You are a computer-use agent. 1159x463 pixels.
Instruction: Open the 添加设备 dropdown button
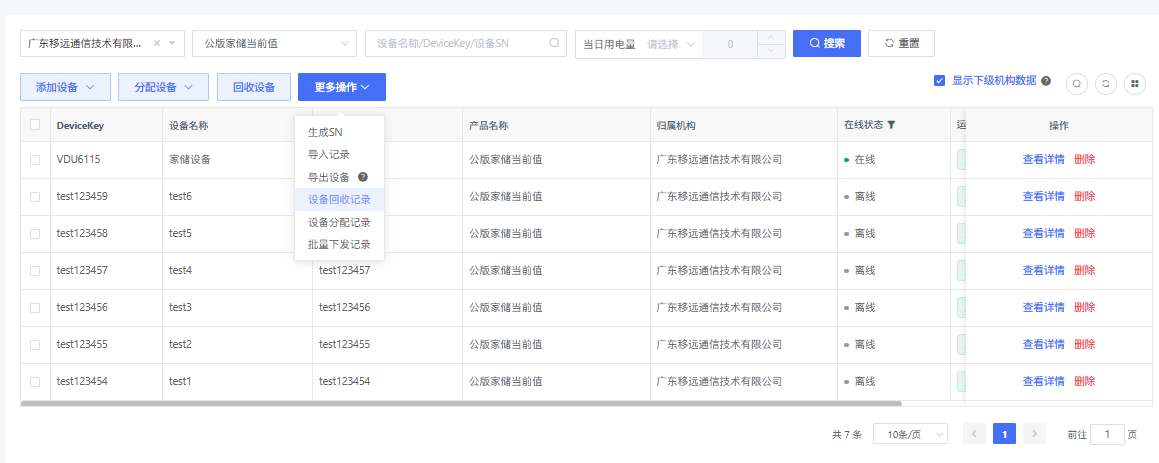pos(65,87)
